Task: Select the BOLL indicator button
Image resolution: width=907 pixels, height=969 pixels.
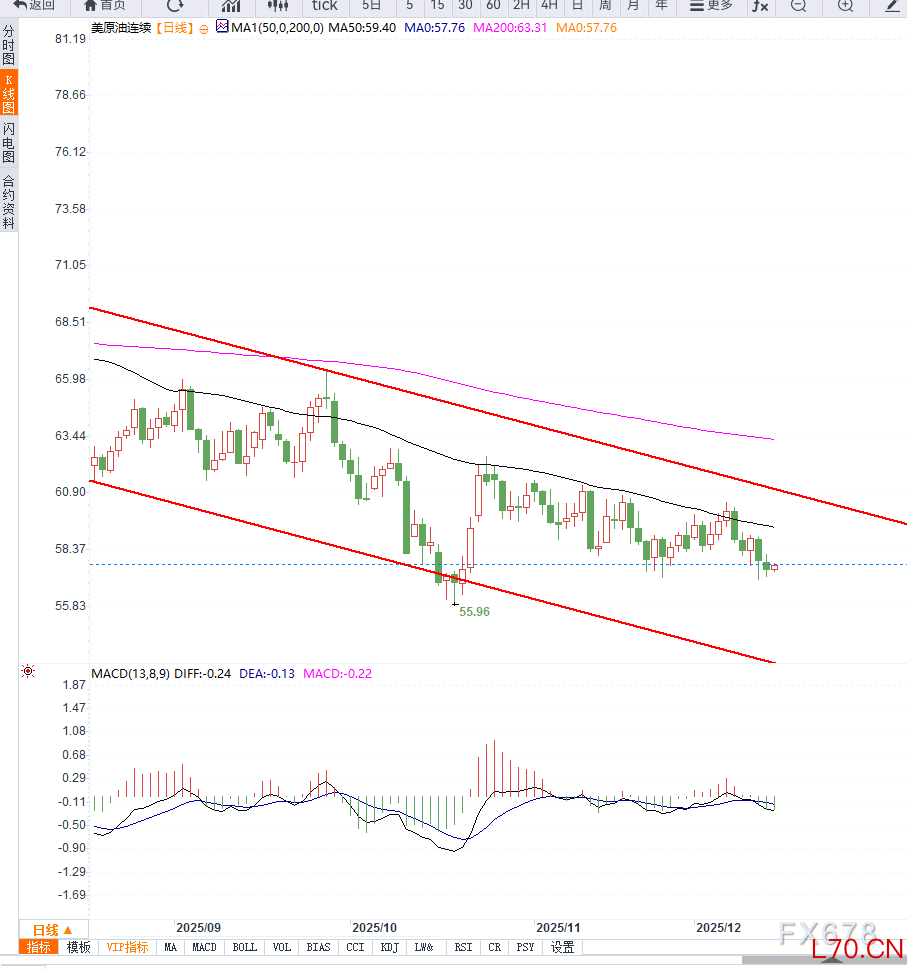Action: [x=244, y=947]
